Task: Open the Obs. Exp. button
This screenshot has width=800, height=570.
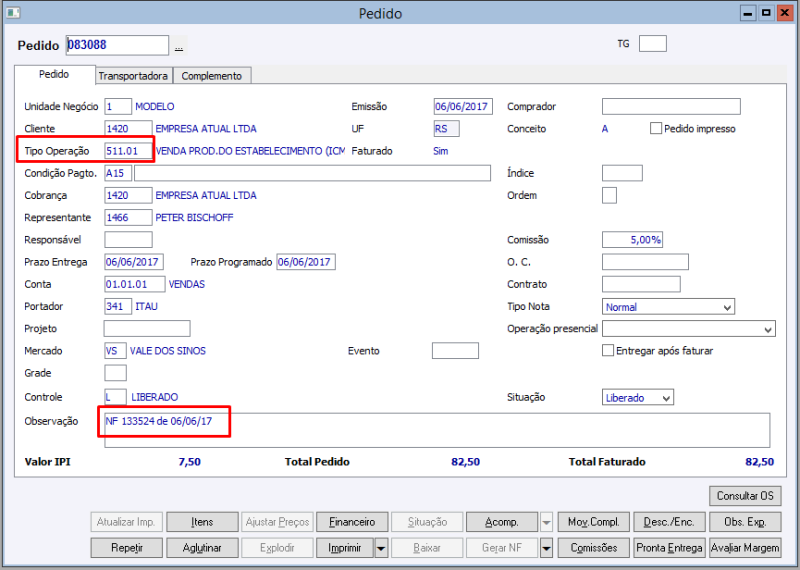Action: [x=745, y=522]
